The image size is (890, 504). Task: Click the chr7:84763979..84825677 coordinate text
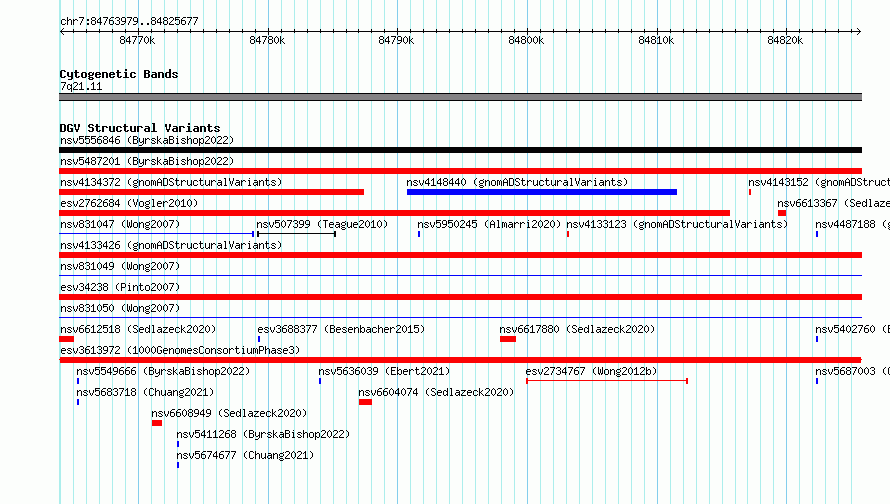tap(129, 22)
